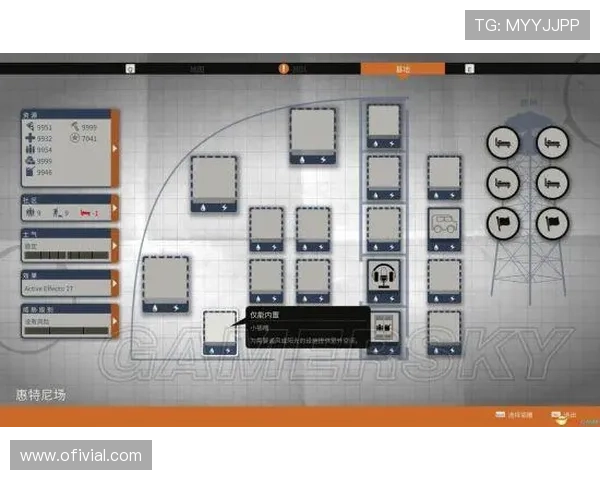Image resolution: width=600 pixels, height=480 pixels.
Task: Select the vehicle parking slot
Action: [x=443, y=226]
